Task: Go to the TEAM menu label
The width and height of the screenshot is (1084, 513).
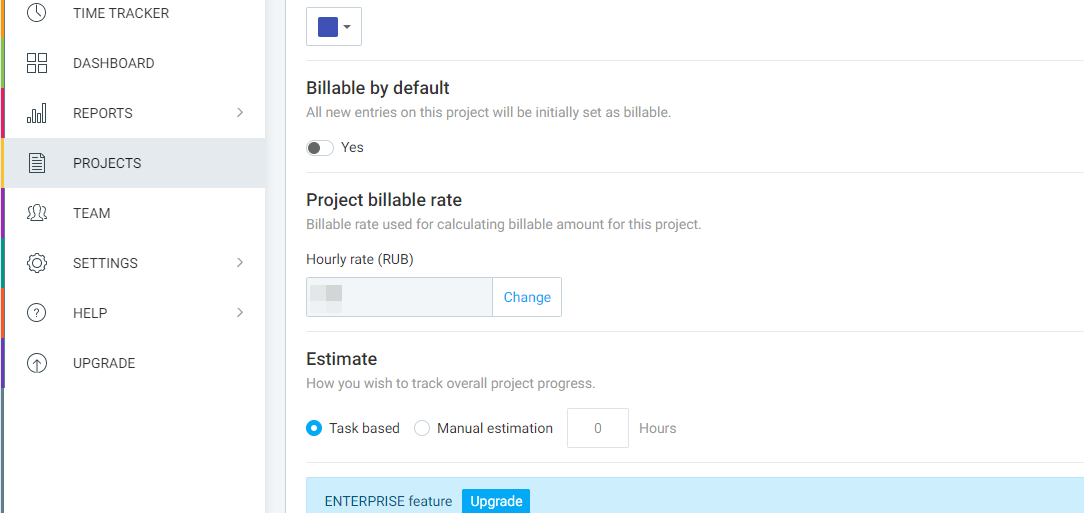Action: click(92, 213)
